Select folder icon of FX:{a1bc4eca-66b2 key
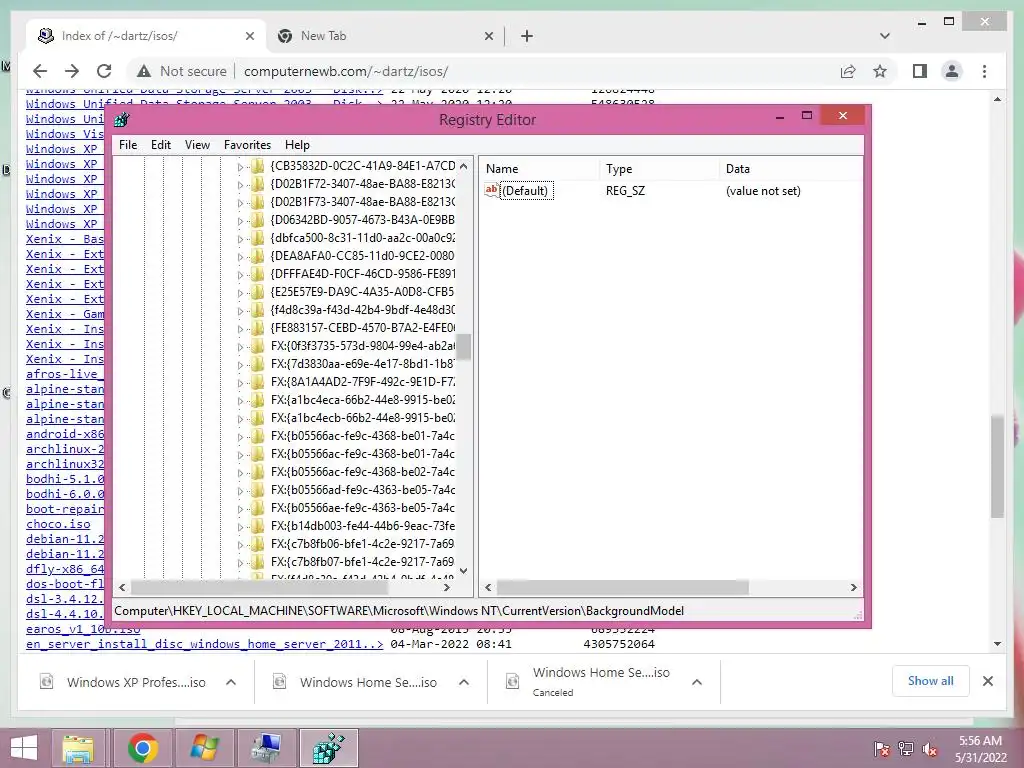Image resolution: width=1024 pixels, height=768 pixels. pyautogui.click(x=257, y=400)
